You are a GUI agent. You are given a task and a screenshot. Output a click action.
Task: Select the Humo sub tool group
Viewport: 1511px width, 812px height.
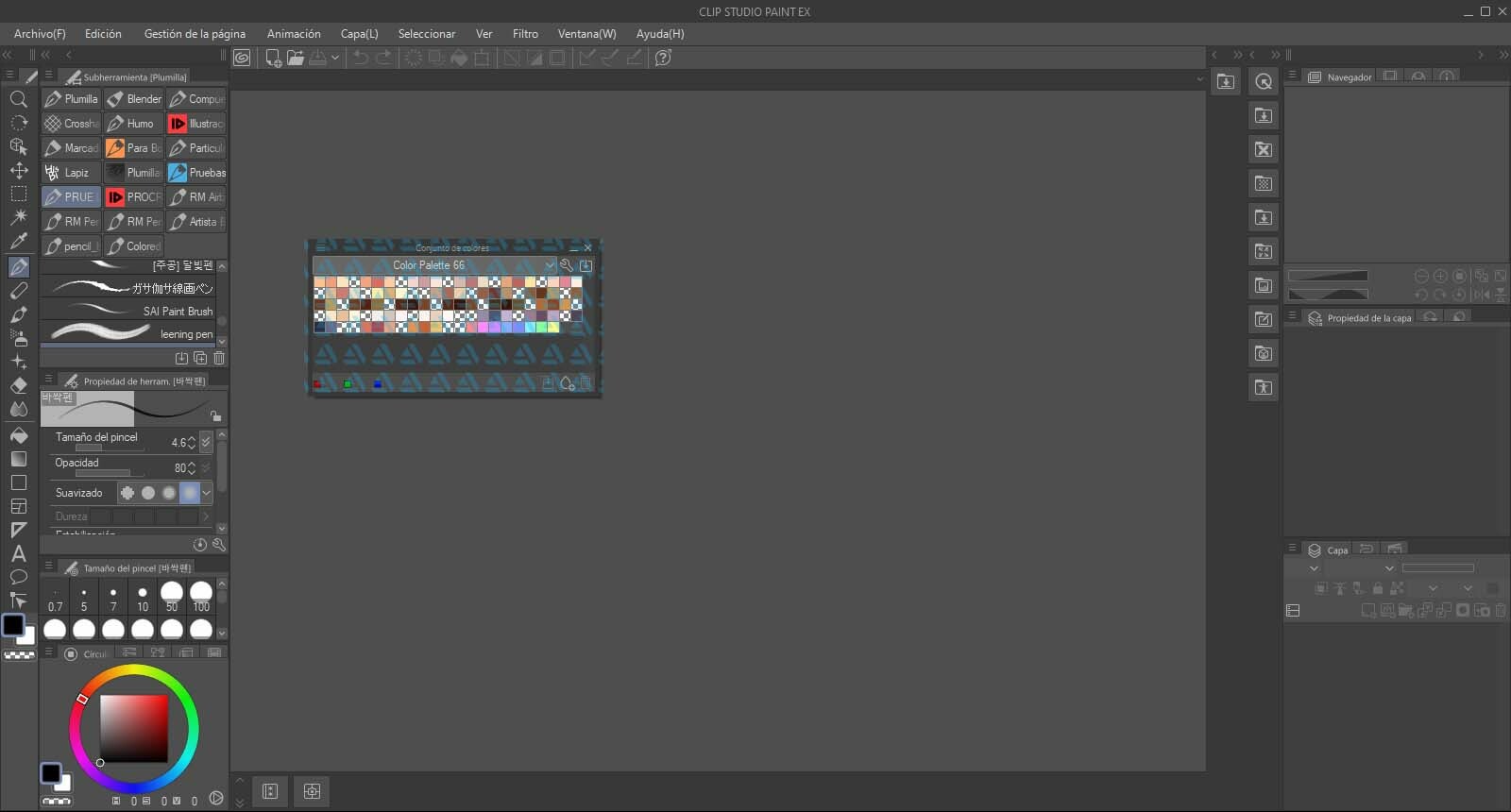pos(133,124)
